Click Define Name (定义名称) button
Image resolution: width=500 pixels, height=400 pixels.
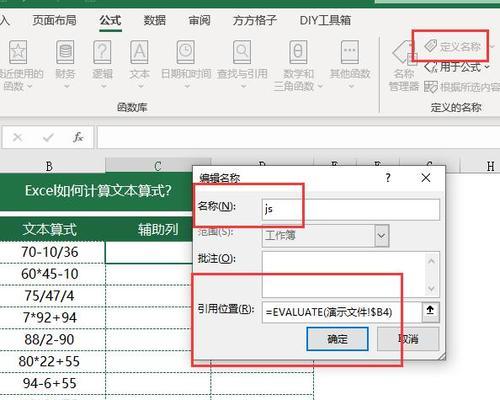click(x=452, y=46)
